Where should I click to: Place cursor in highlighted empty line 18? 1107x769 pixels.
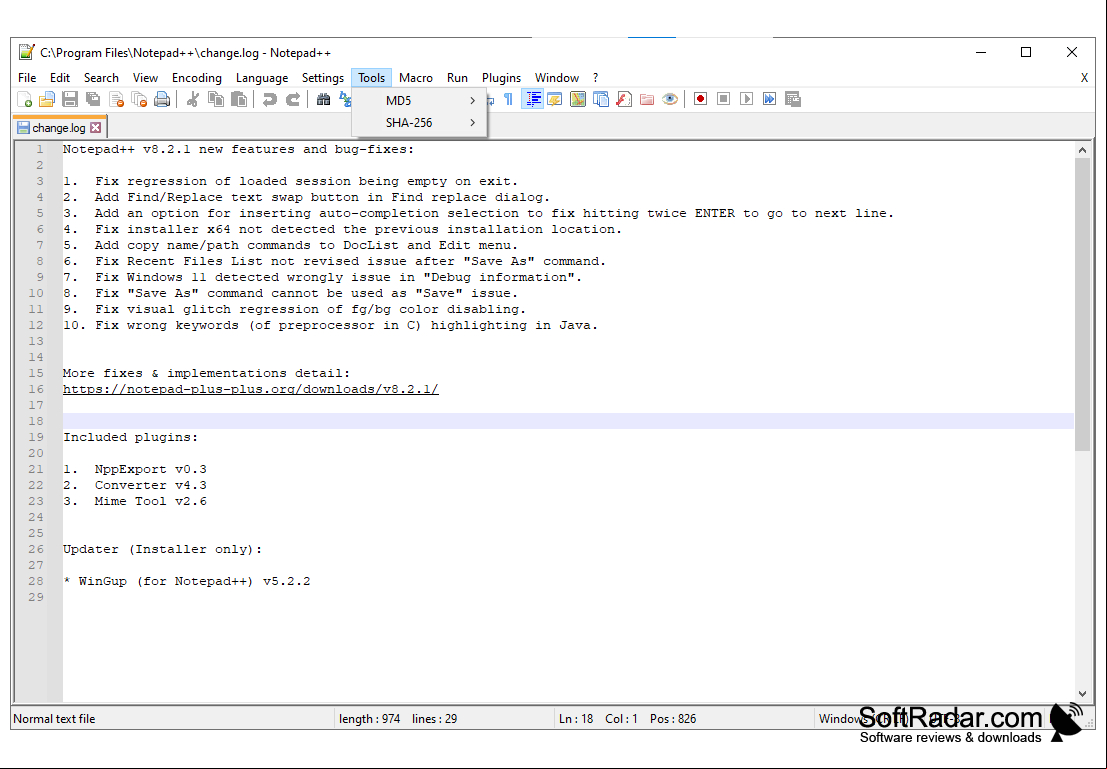[568, 421]
